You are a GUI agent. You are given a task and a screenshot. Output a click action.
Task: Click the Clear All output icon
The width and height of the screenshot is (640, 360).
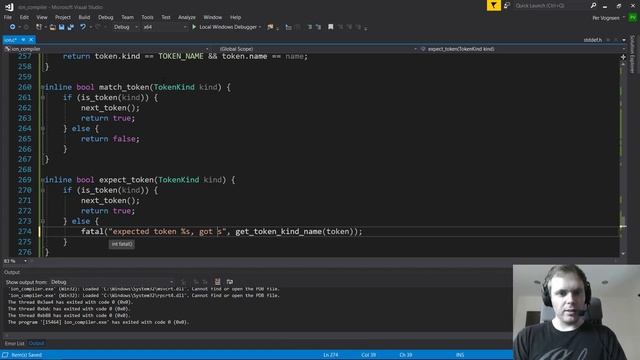217,282
